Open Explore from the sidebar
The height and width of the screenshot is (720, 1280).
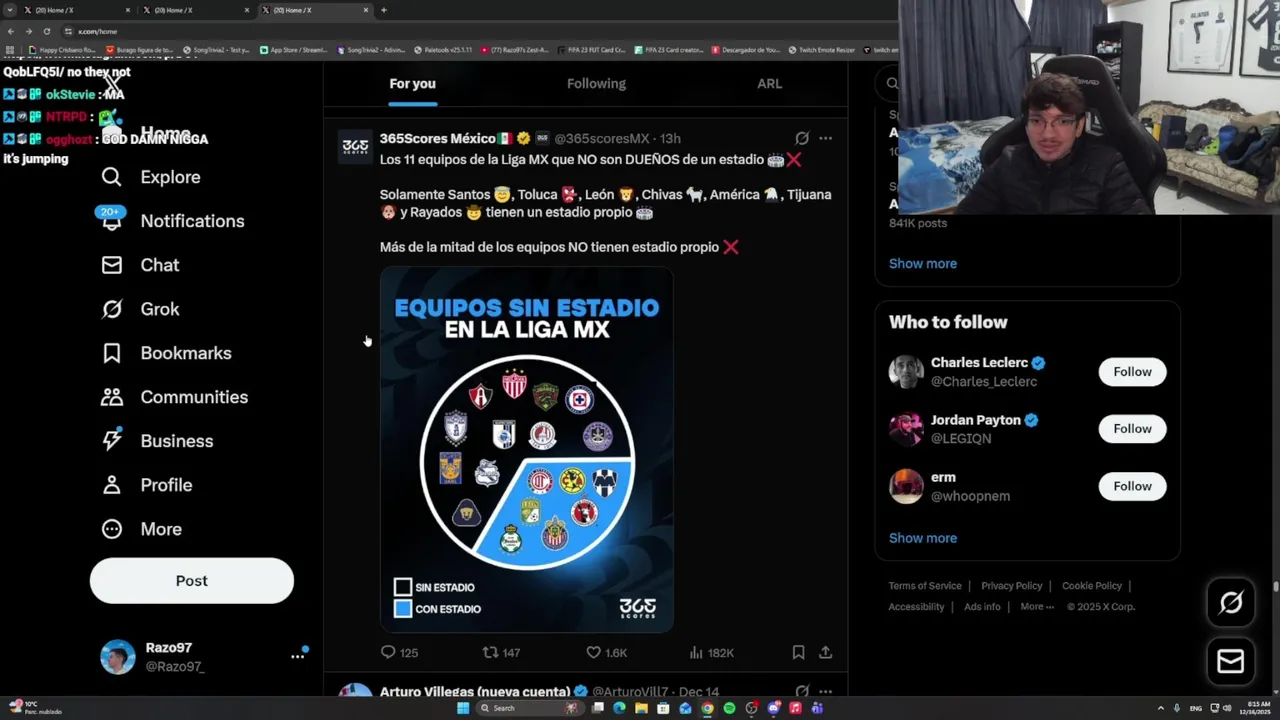click(x=151, y=177)
